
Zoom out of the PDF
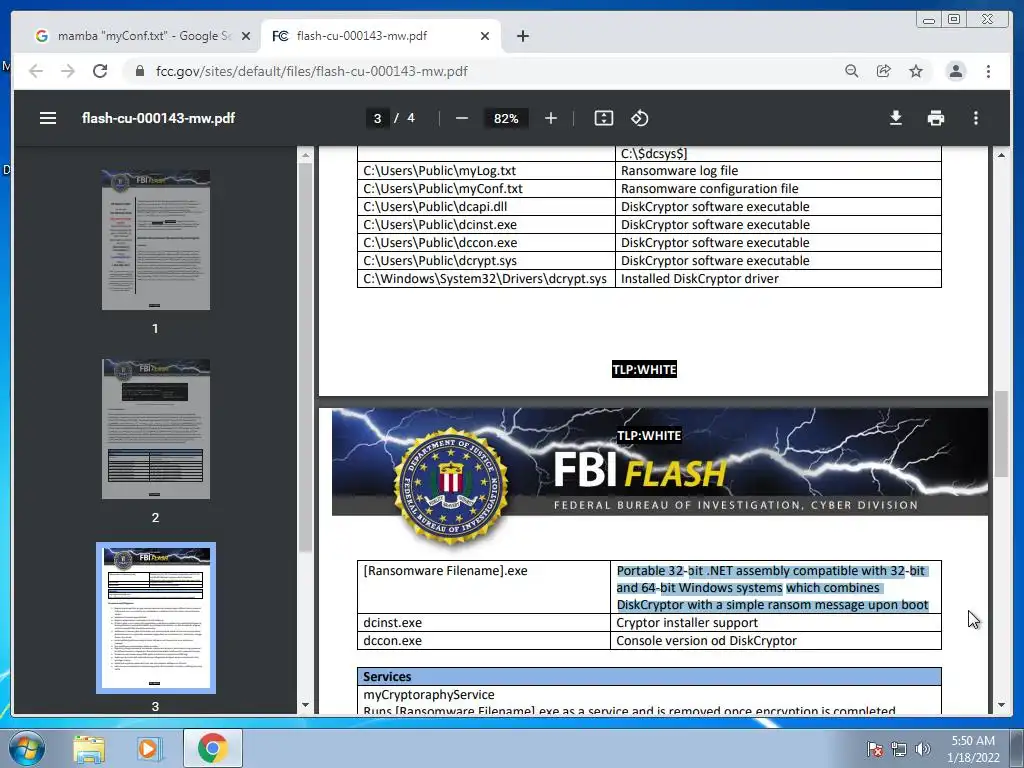(462, 118)
